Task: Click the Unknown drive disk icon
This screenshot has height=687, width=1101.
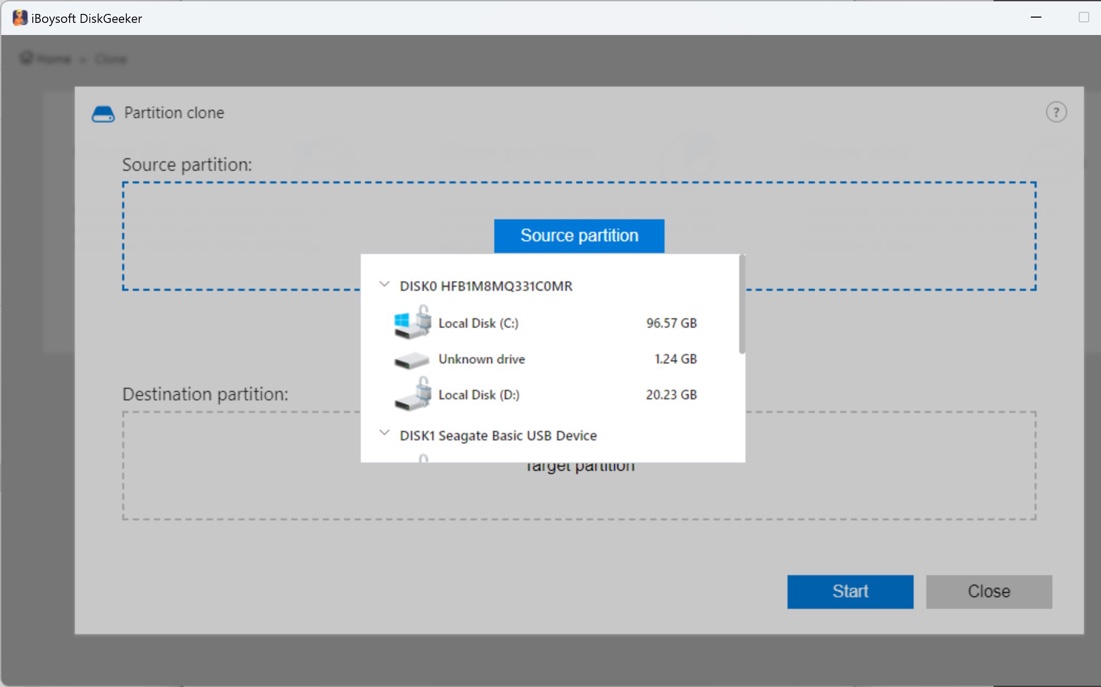Action: point(412,360)
